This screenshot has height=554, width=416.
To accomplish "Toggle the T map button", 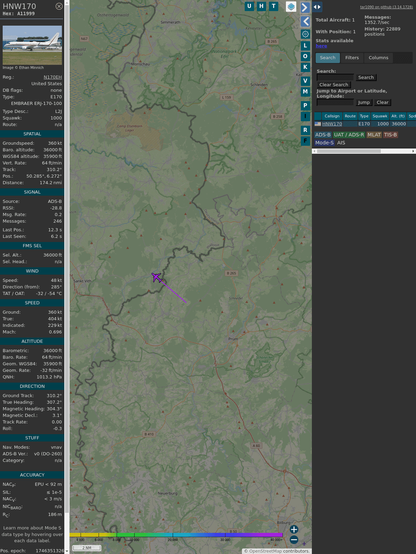I will click(x=274, y=6).
